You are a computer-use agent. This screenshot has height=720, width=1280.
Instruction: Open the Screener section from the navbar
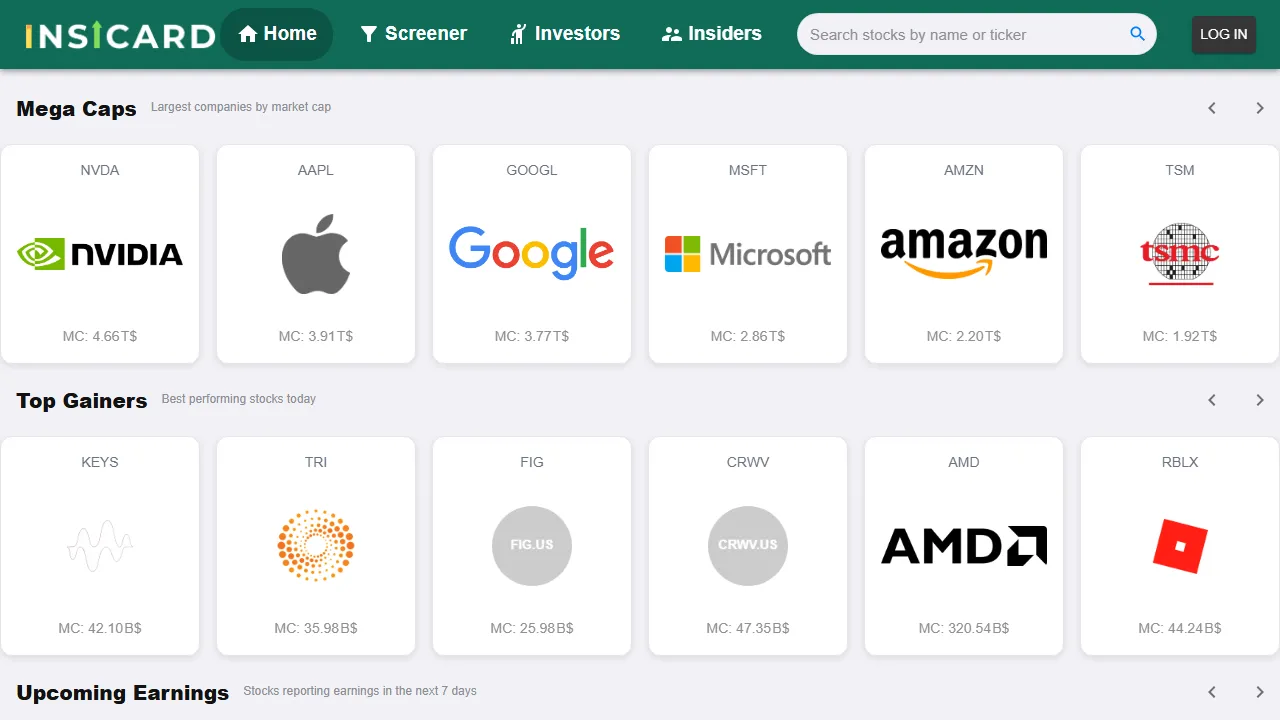[414, 33]
